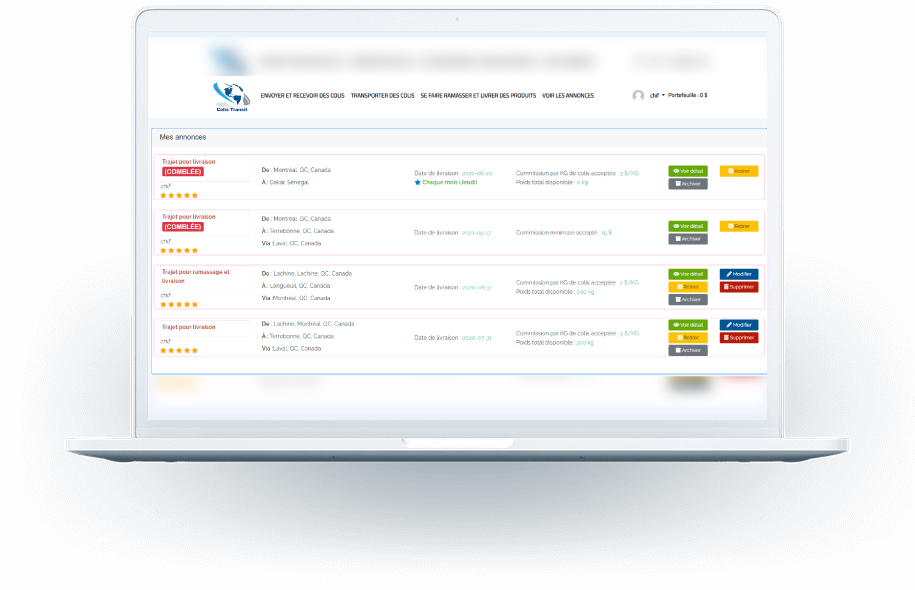This screenshot has height=590, width=915.
Task: Click Retirer on the COMBLÉE Terrebonne trip
Action: coord(739,226)
